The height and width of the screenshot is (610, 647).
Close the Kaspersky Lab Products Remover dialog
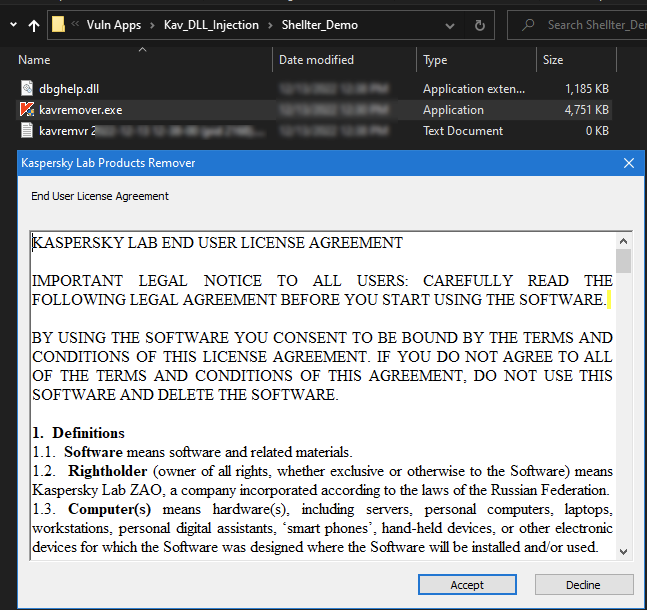click(x=629, y=163)
